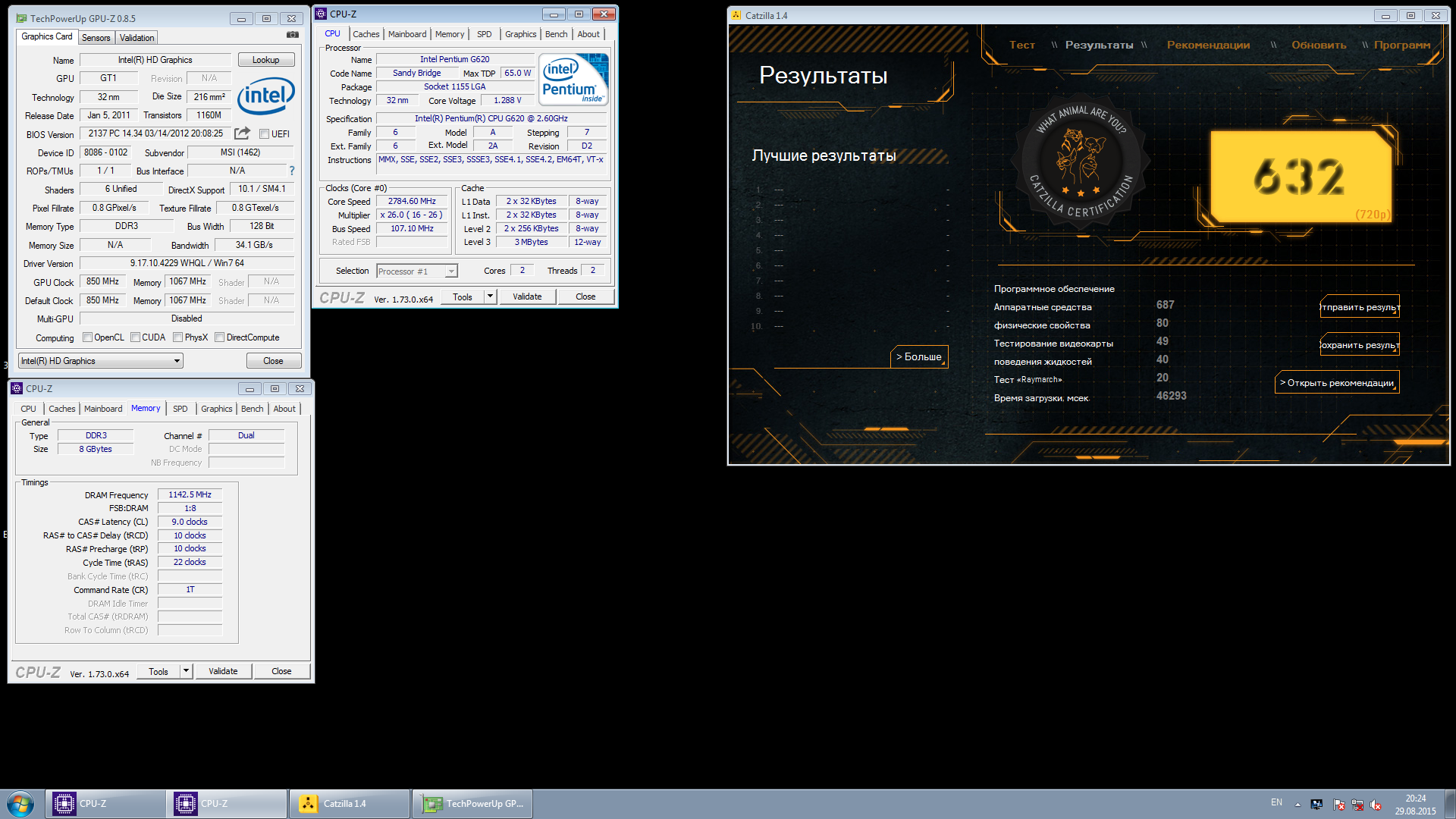Image resolution: width=1456 pixels, height=819 pixels.
Task: Open Caches tab in the top CPU-Z window
Action: click(x=366, y=34)
